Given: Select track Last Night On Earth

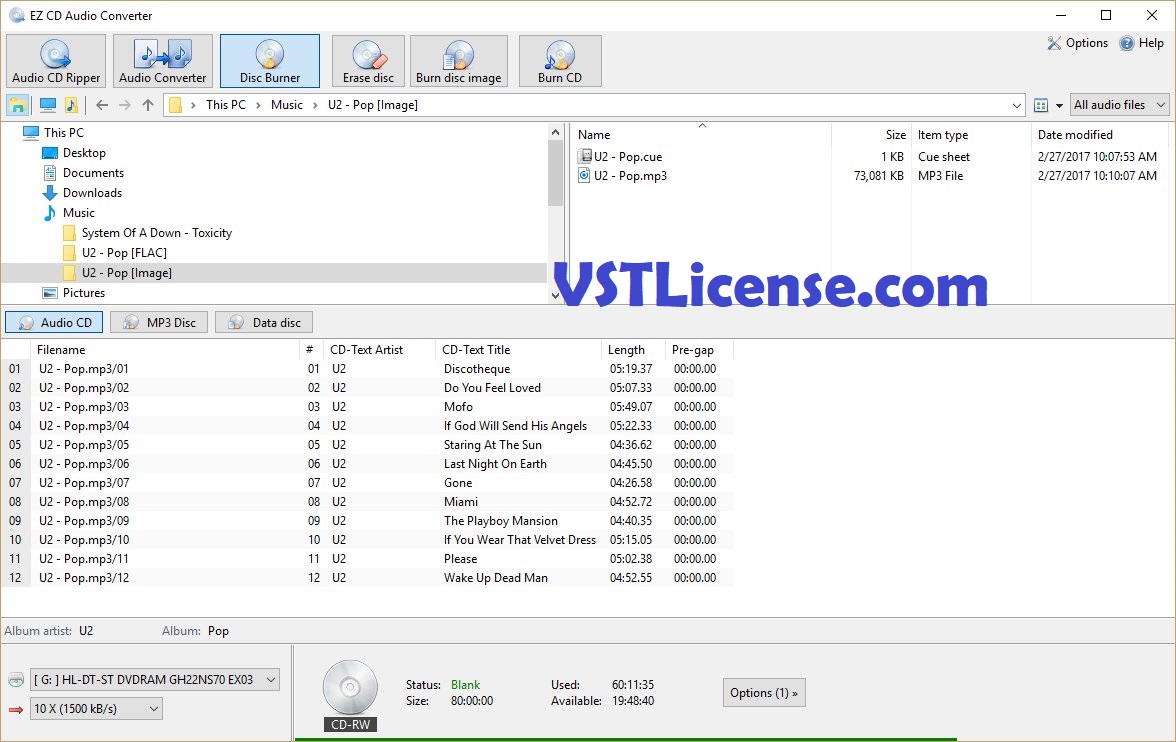Looking at the screenshot, I should pyautogui.click(x=495, y=464).
